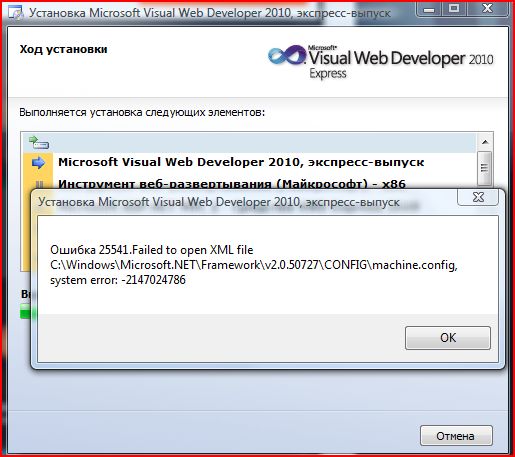Click the Visual Web Developer 2010 Express logo
Screen dimensions: 515x457
[380, 62]
